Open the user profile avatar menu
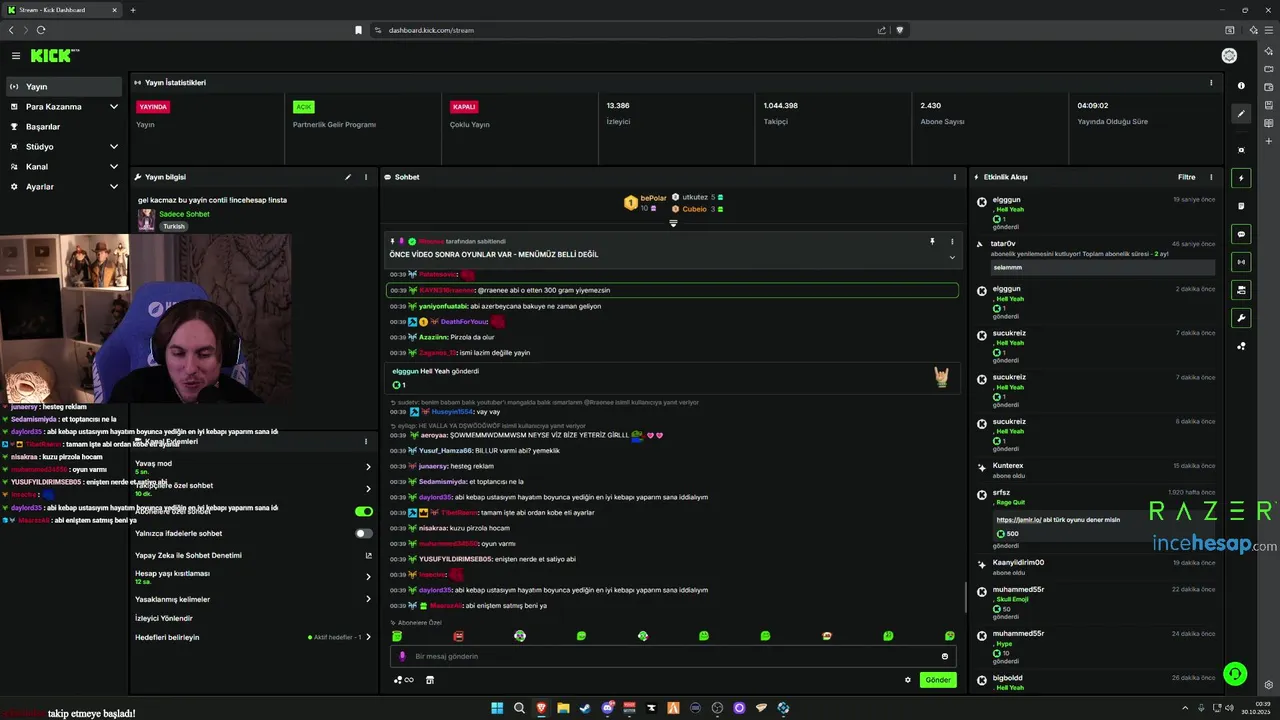 [1229, 56]
